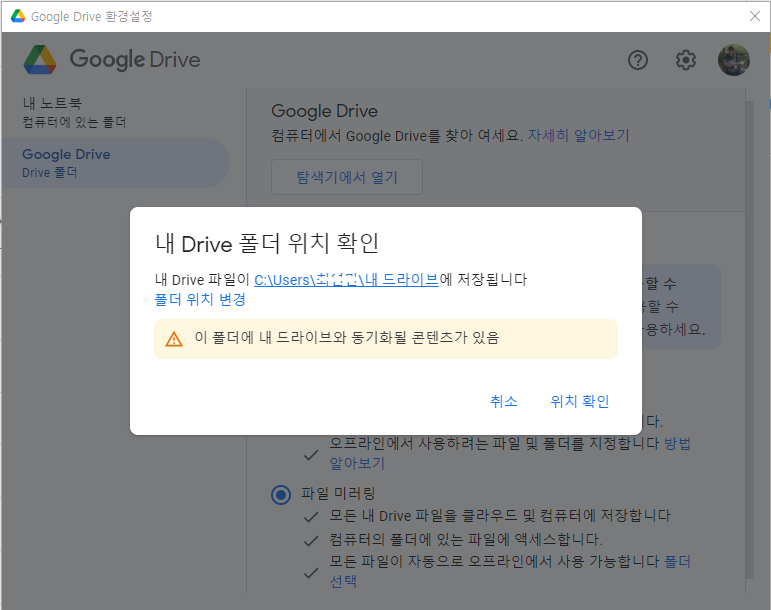Viewport: 771px width, 610px height.
Task: Confirm with the 위치 확인 button
Action: 580,401
